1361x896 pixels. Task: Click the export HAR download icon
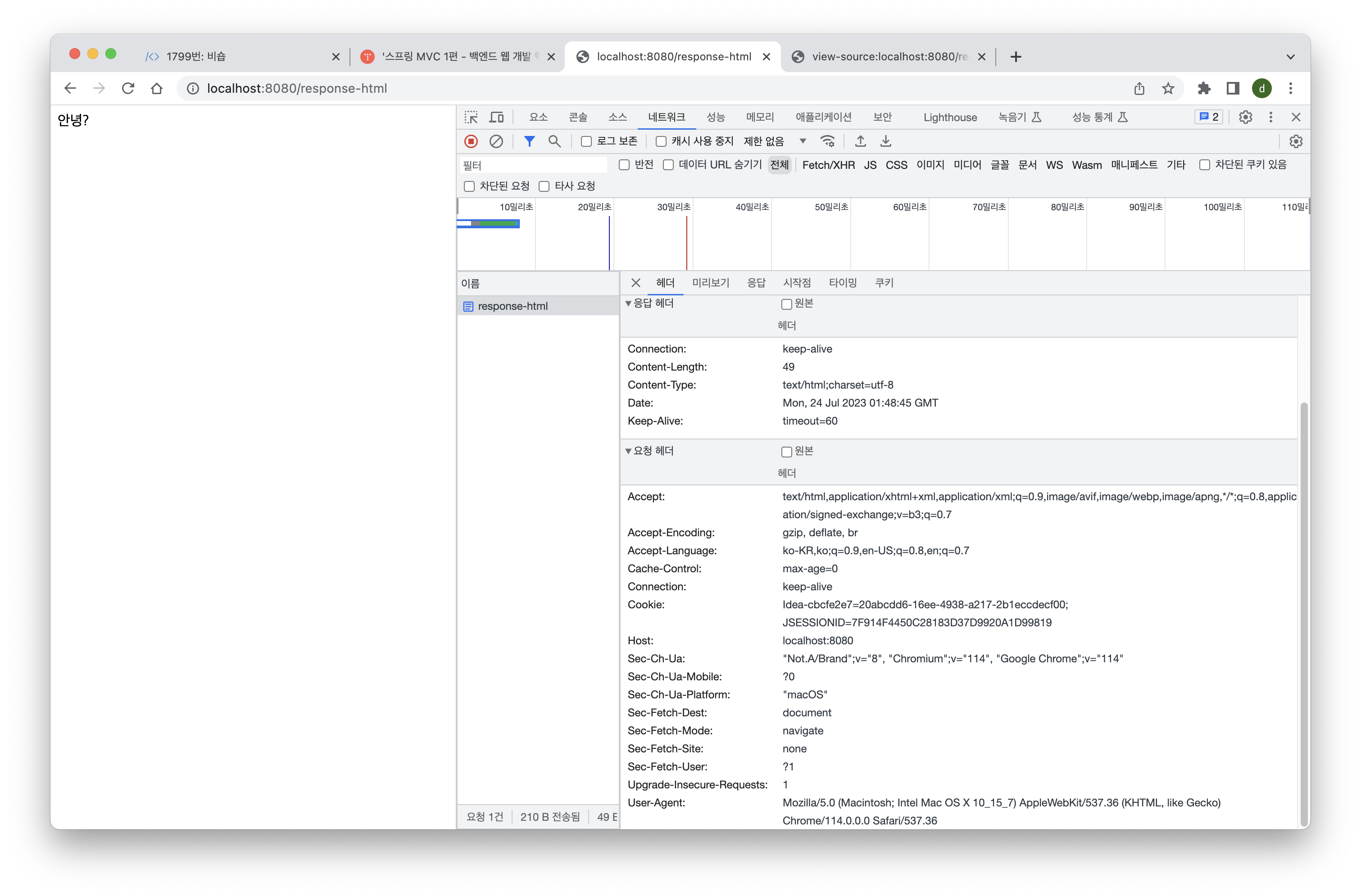(885, 141)
